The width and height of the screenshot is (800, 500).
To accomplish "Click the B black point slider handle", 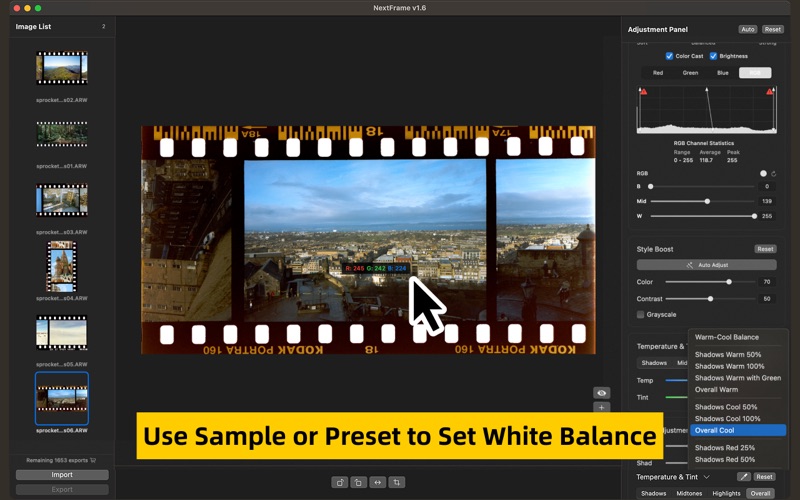I will pos(651,187).
